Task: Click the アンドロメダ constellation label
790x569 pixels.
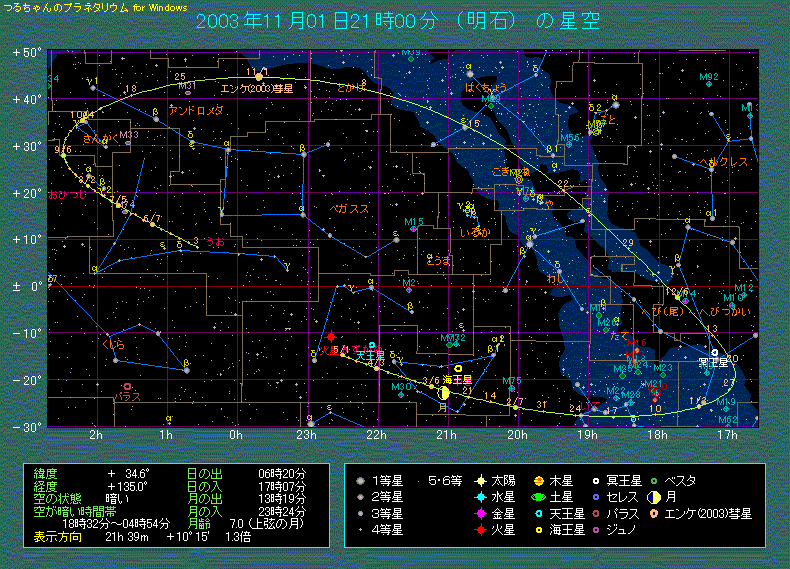Action: coord(196,111)
